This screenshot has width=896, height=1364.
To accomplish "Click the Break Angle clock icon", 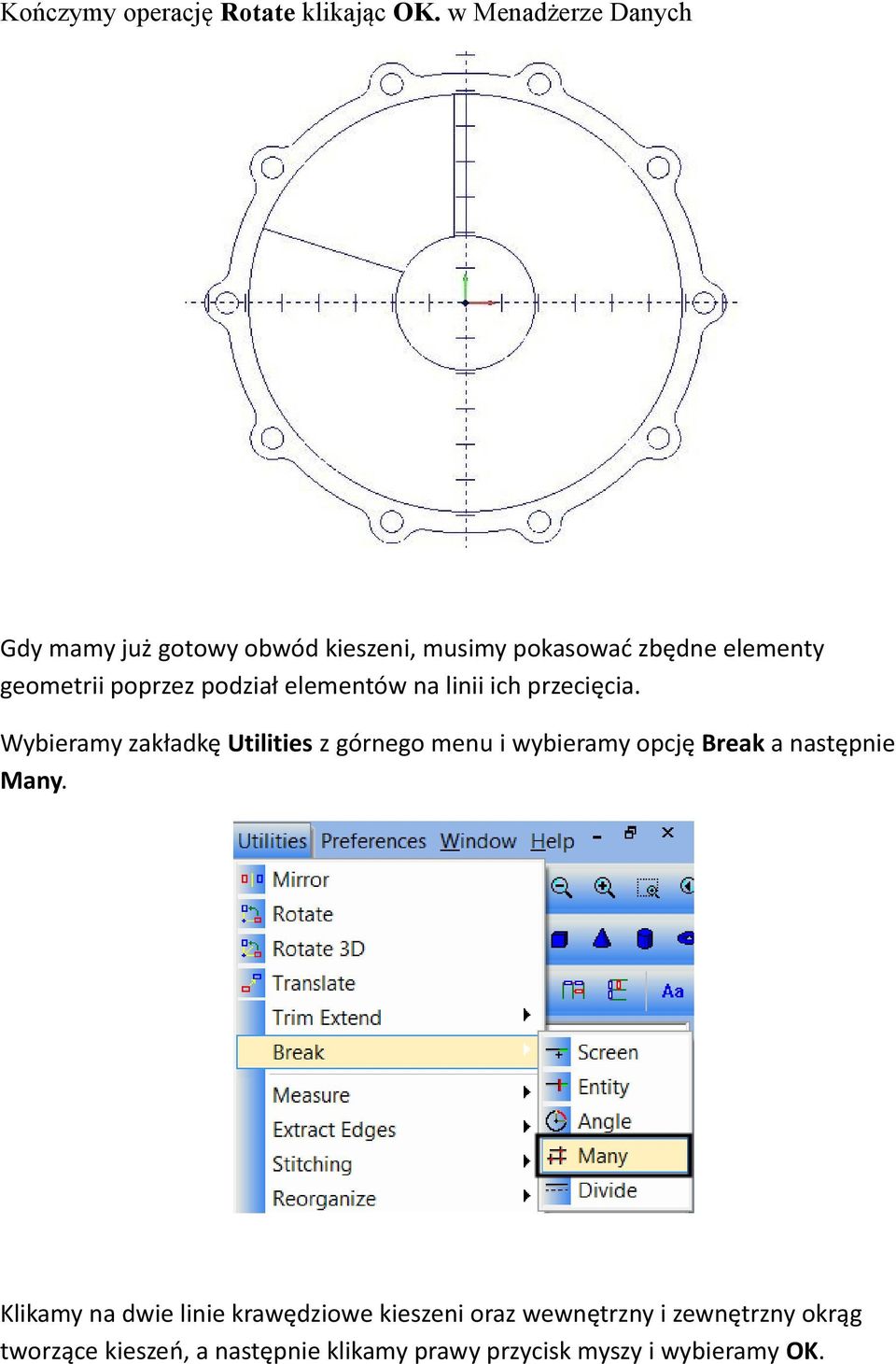I will (557, 1121).
